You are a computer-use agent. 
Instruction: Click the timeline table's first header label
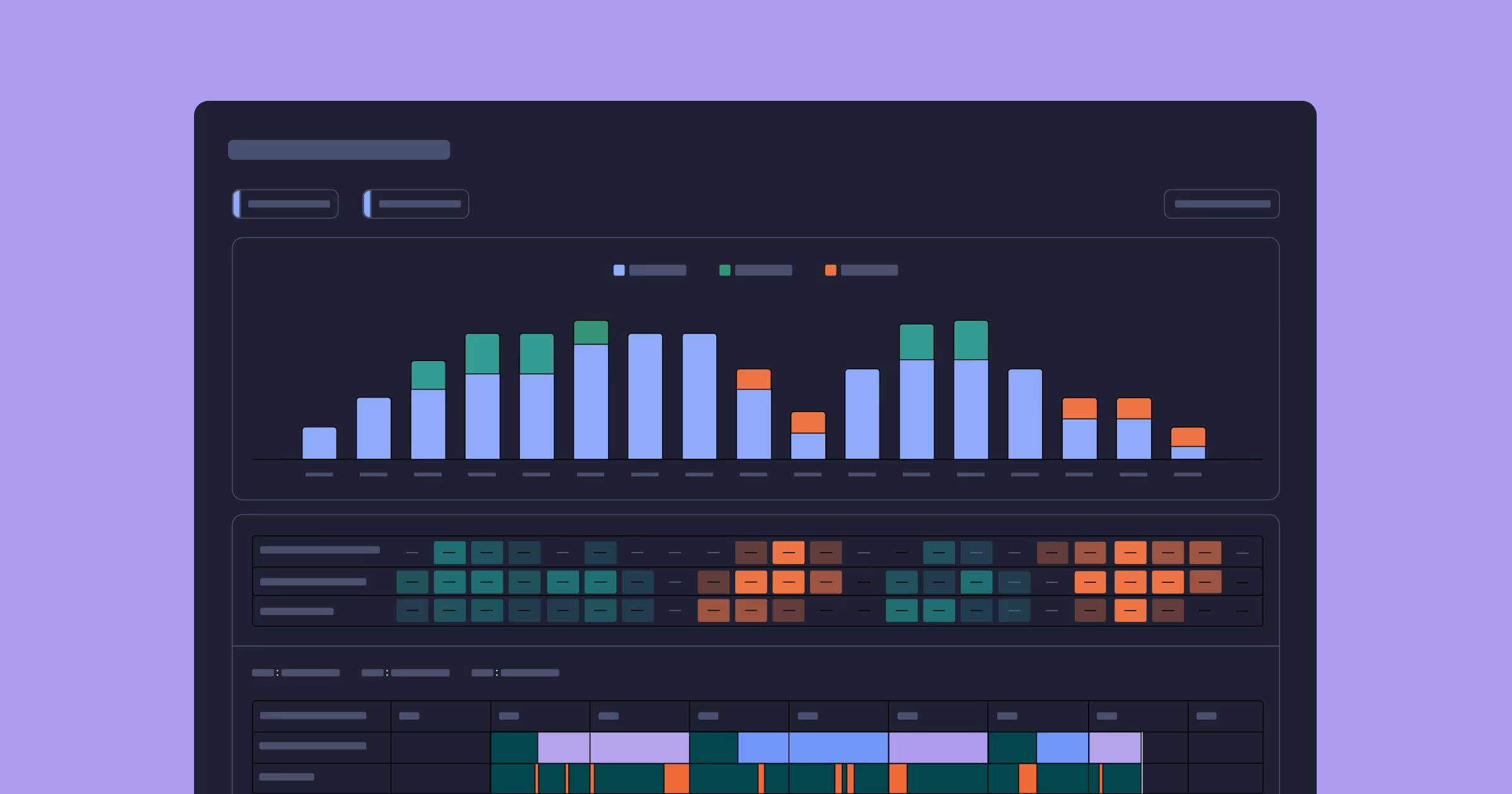click(313, 716)
